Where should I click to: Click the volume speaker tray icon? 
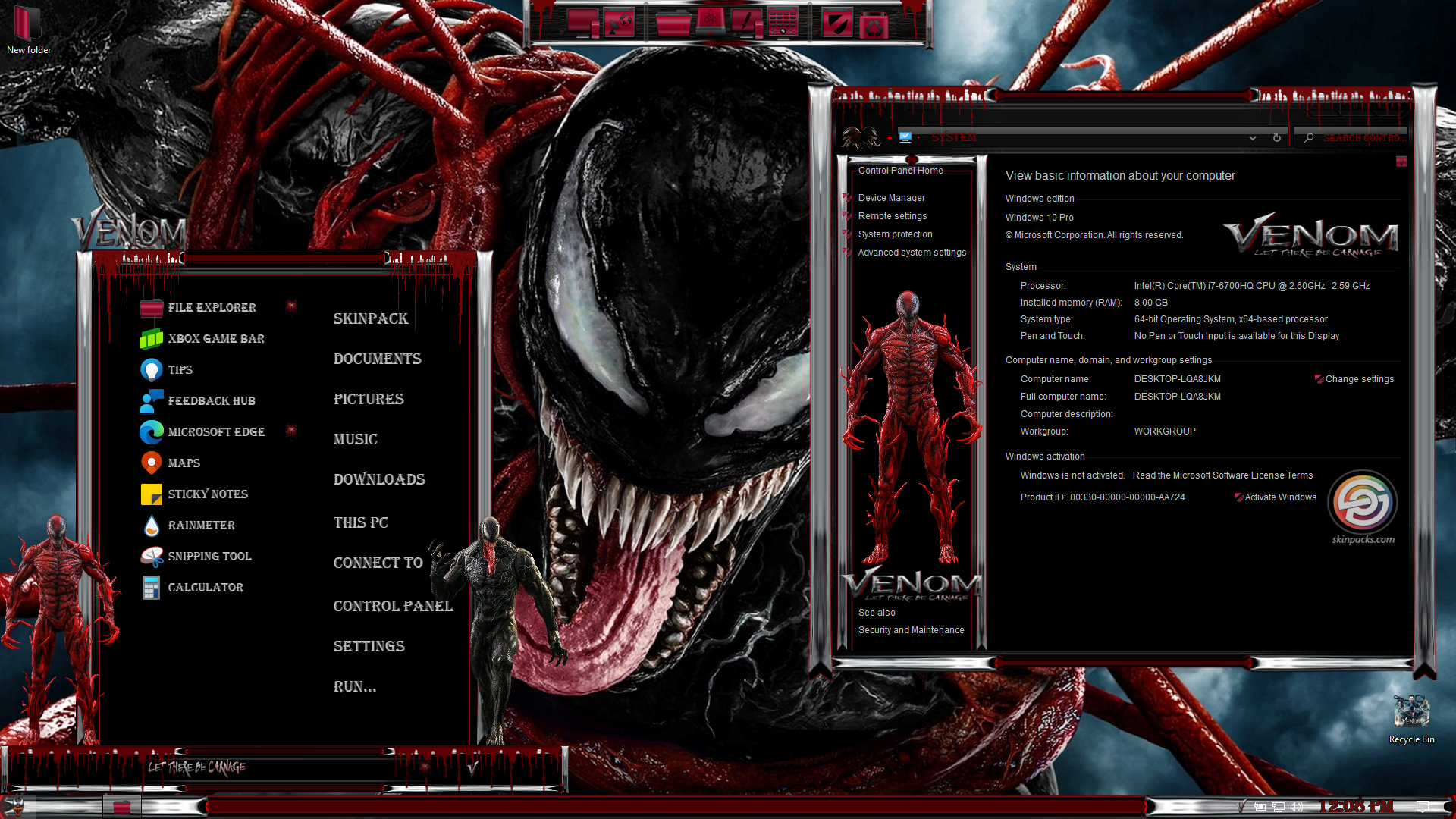[1297, 807]
